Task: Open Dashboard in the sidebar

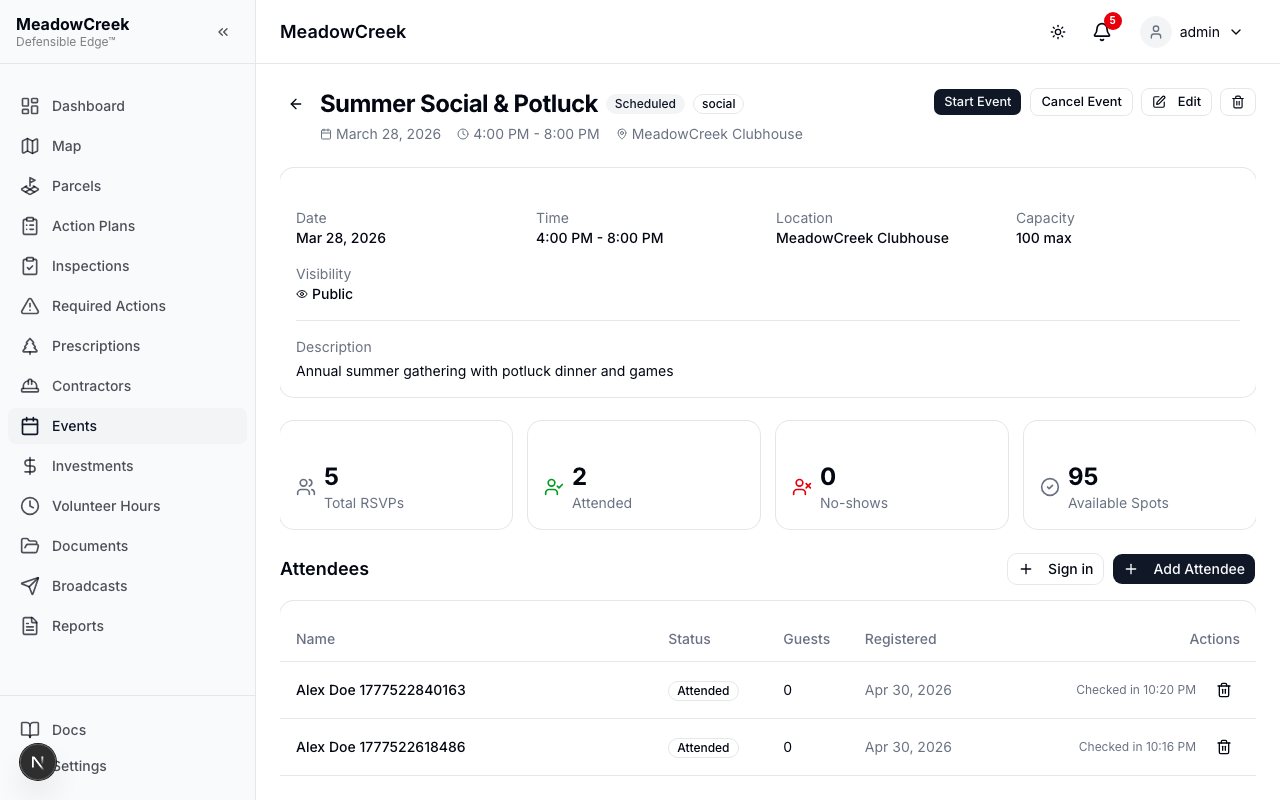Action: tap(127, 106)
